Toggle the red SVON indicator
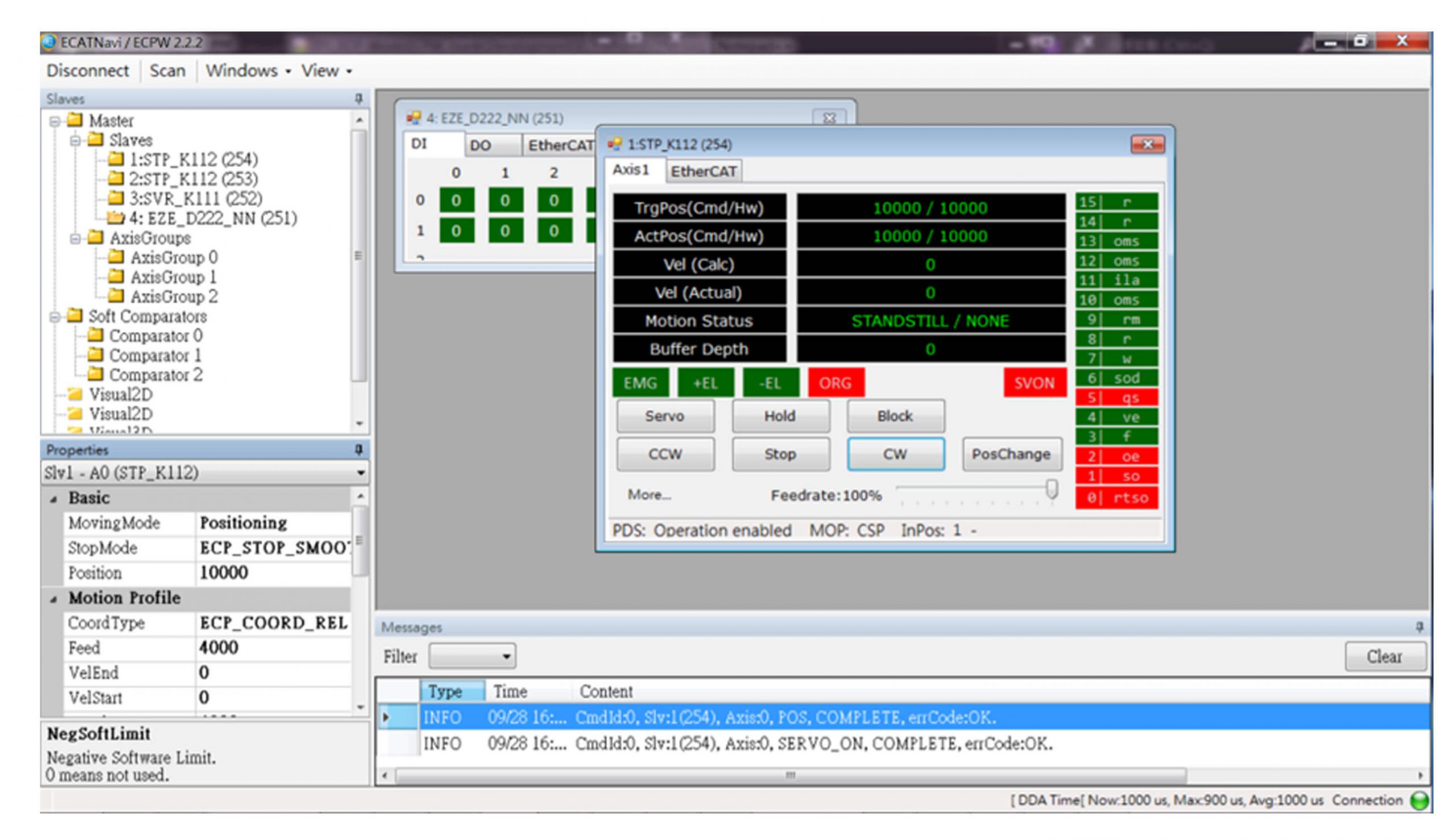Screen dimensions: 1456x839 (x=1033, y=383)
